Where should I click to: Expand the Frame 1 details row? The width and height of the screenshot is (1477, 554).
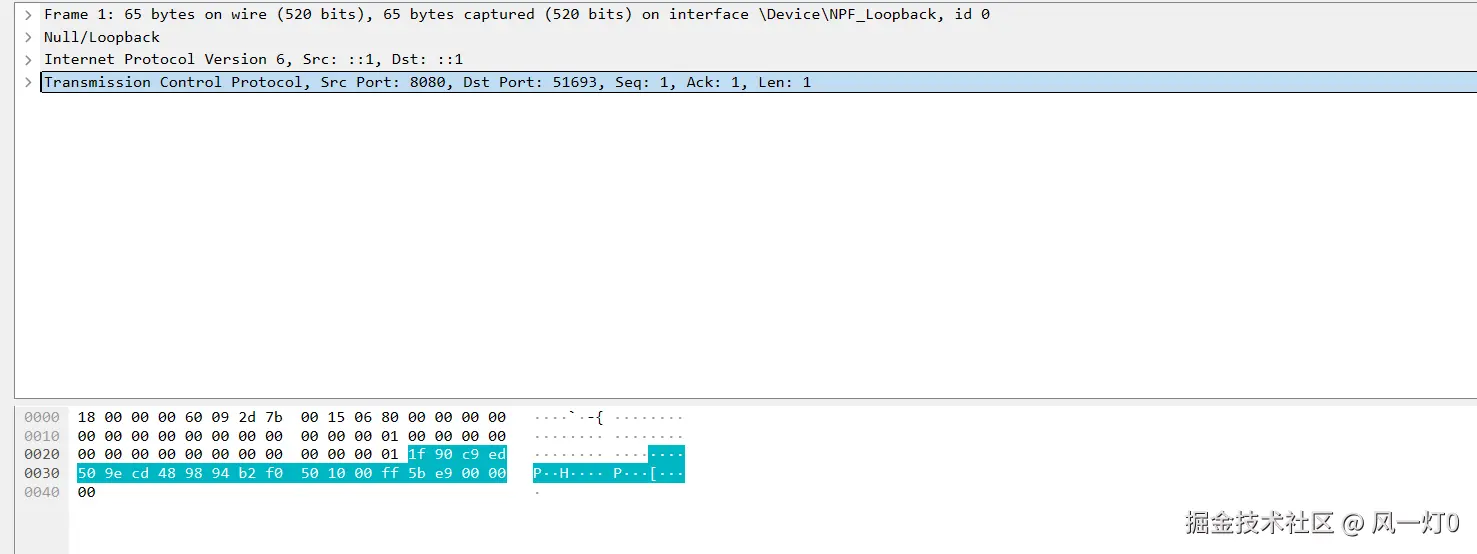pos(28,15)
